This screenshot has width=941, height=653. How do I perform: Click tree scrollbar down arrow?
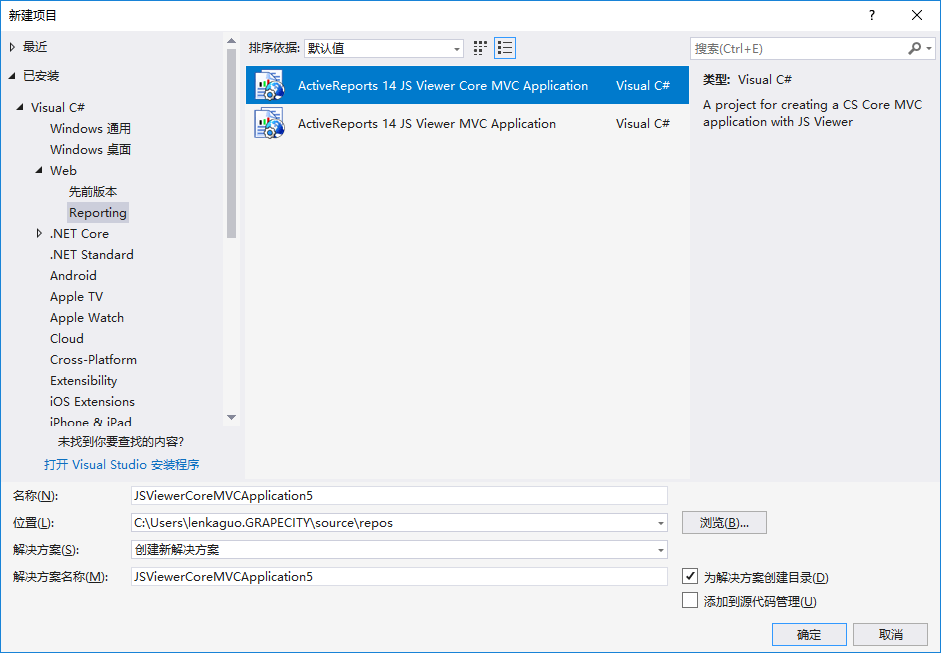231,417
